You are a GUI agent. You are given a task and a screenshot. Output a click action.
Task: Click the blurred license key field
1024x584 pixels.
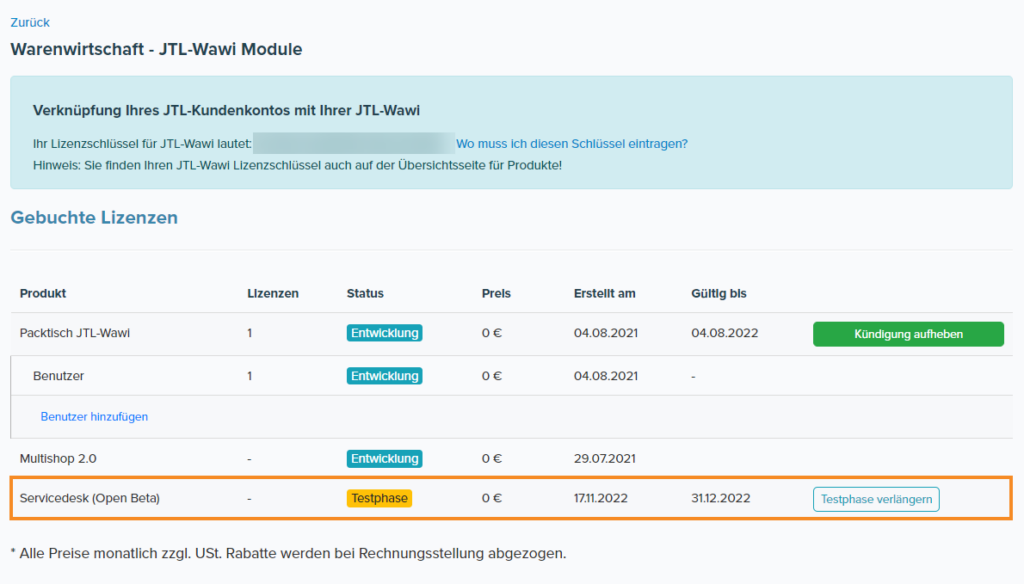pyautogui.click(x=353, y=143)
